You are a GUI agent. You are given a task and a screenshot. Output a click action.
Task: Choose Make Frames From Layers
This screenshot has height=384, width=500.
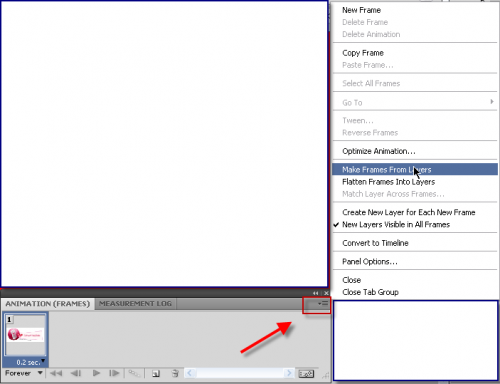pyautogui.click(x=415, y=169)
